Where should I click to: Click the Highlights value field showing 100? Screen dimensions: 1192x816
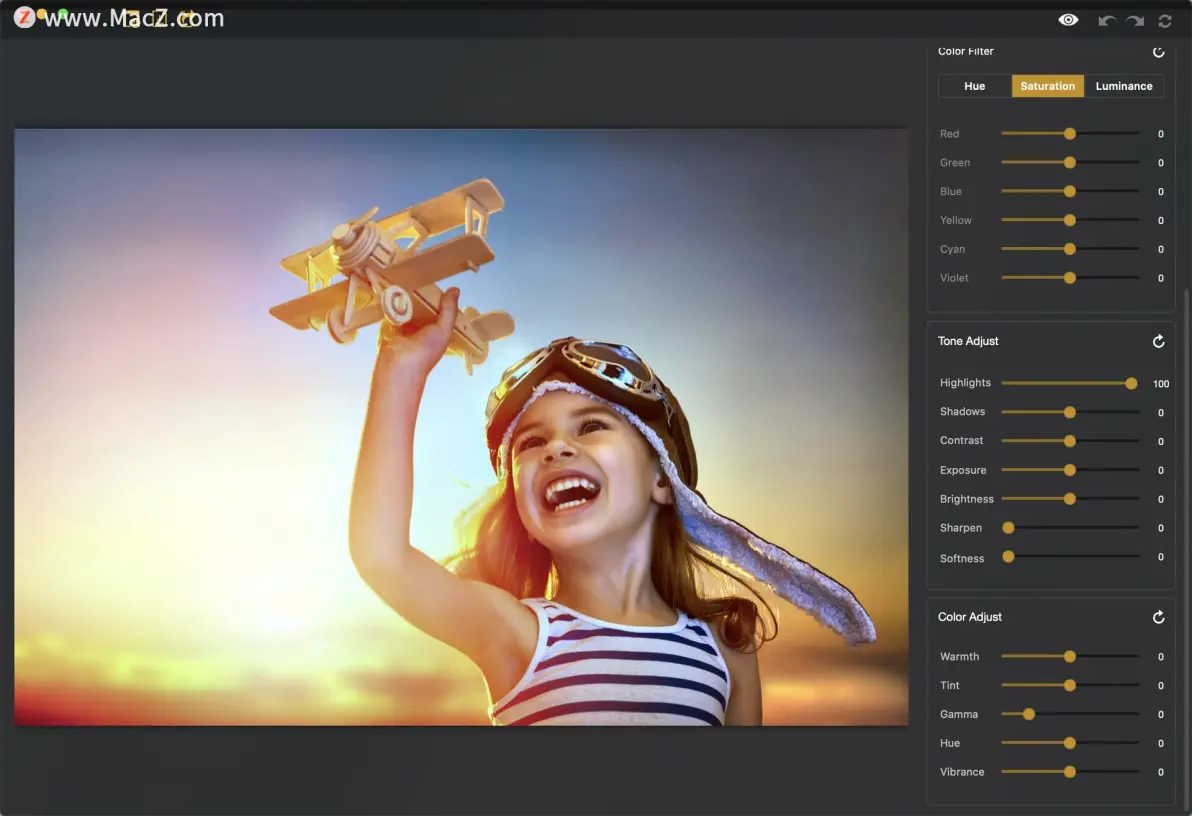pos(1160,384)
